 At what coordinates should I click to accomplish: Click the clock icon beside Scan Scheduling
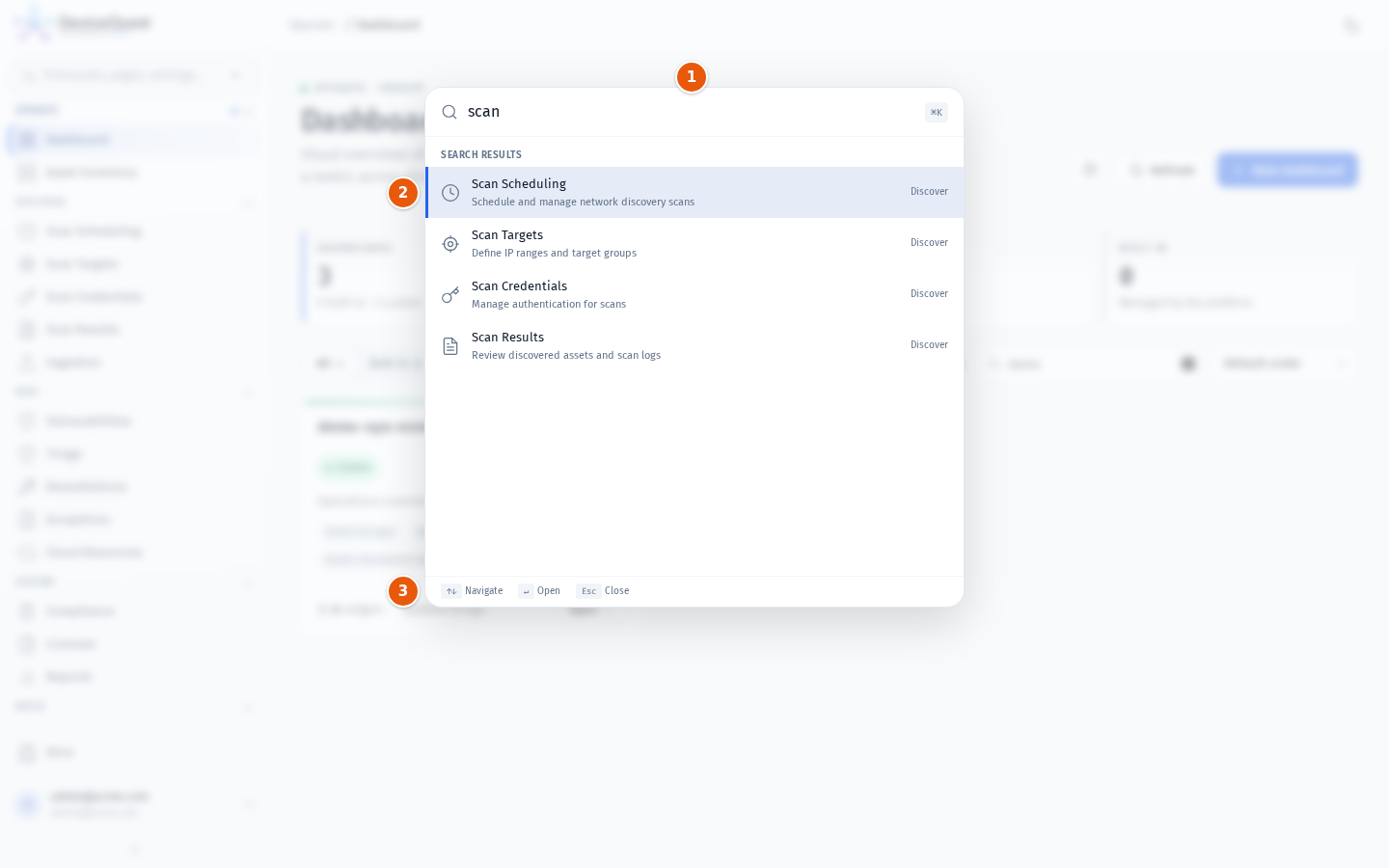450,193
